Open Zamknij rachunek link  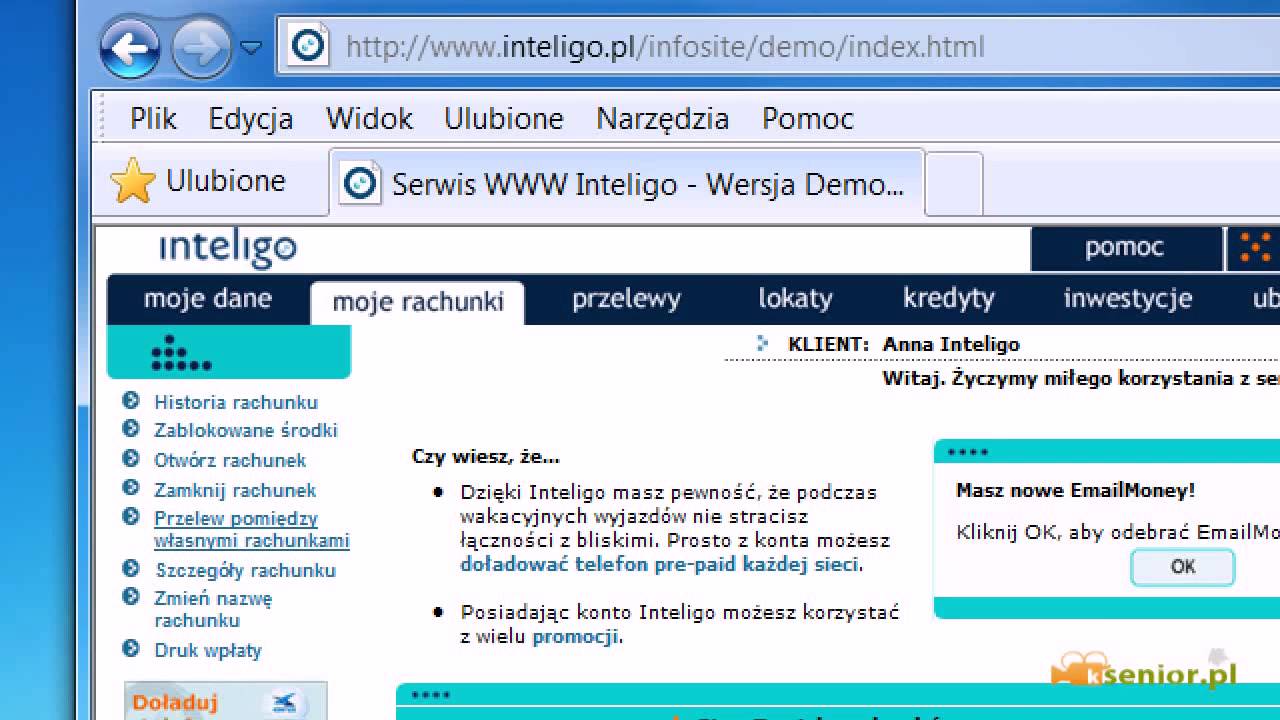[235, 490]
